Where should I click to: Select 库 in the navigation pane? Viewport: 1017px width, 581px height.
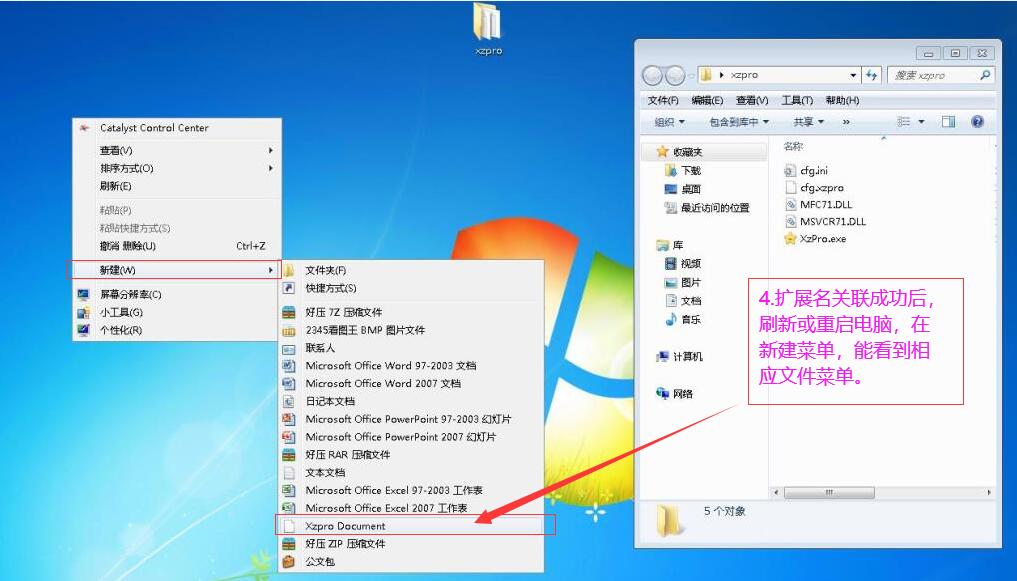pos(670,244)
